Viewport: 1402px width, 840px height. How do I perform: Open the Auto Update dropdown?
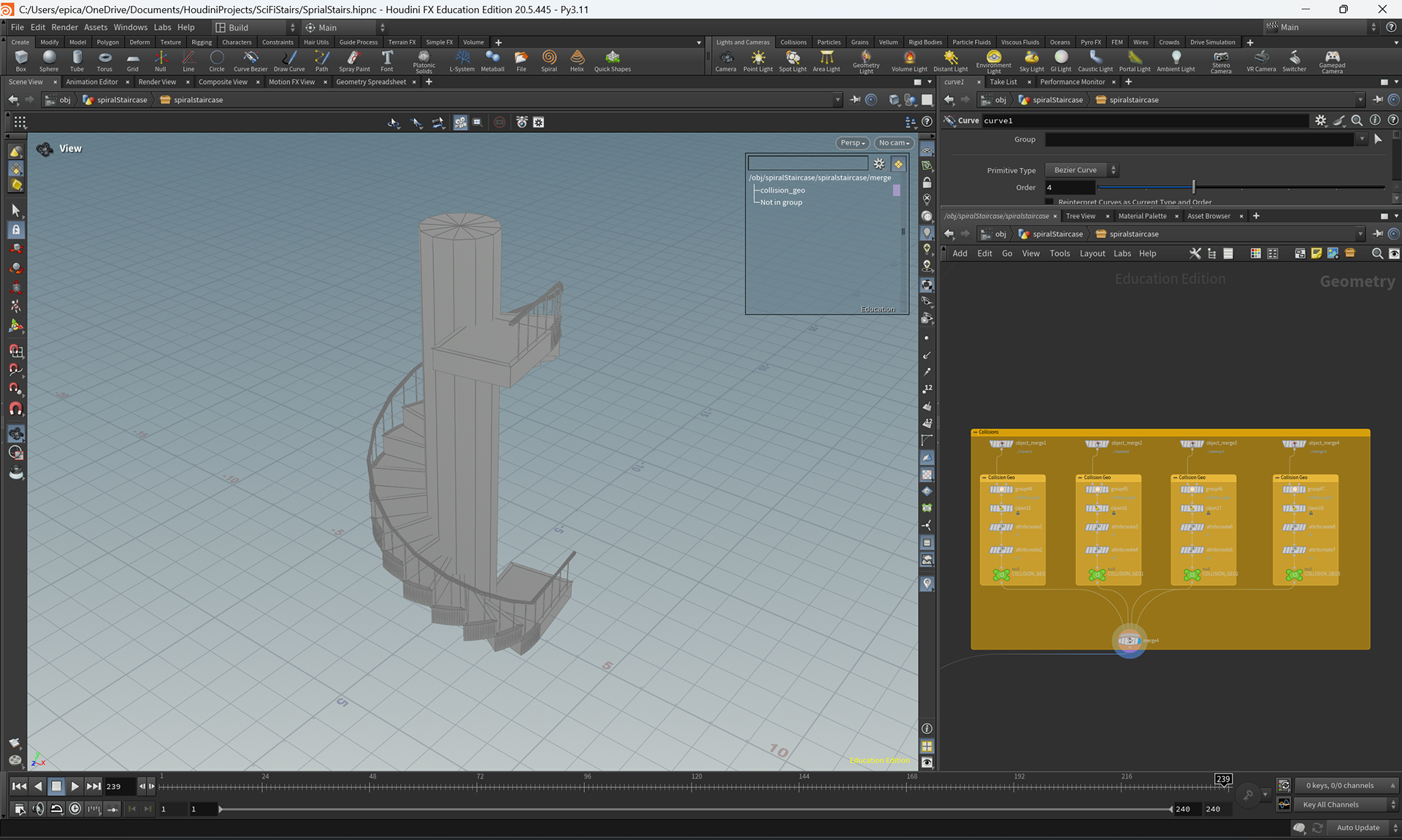click(1364, 828)
